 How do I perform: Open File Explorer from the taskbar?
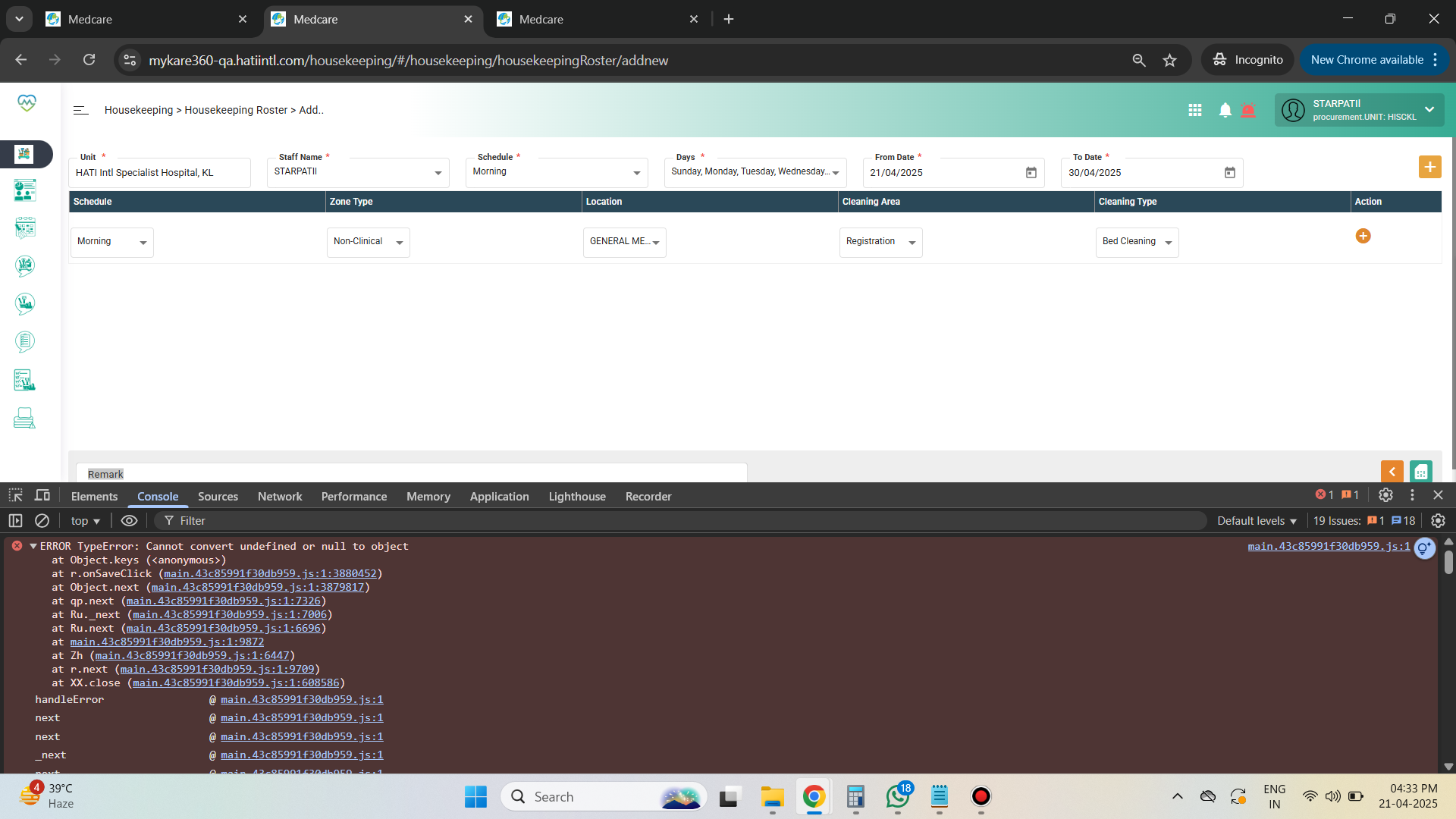click(772, 796)
